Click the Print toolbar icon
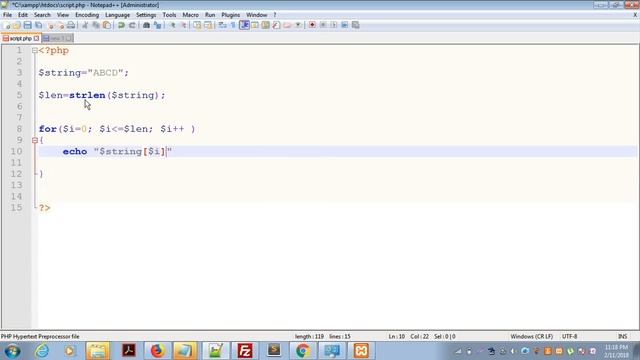This screenshot has width=640, height=360. point(71,25)
